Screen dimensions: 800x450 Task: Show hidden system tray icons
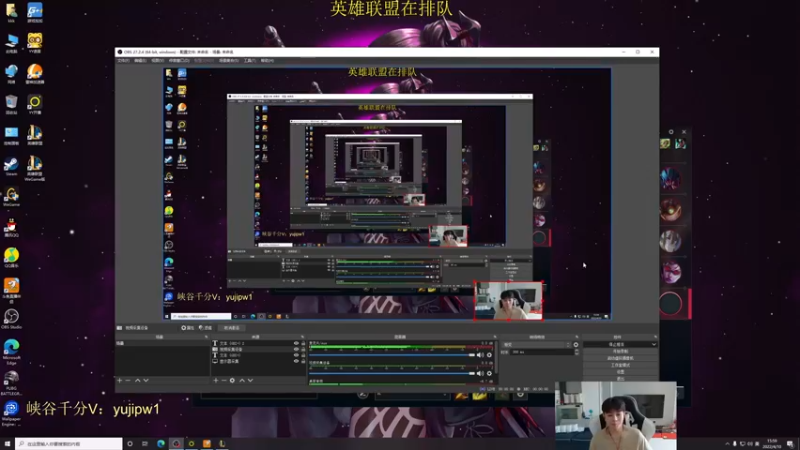click(x=728, y=444)
